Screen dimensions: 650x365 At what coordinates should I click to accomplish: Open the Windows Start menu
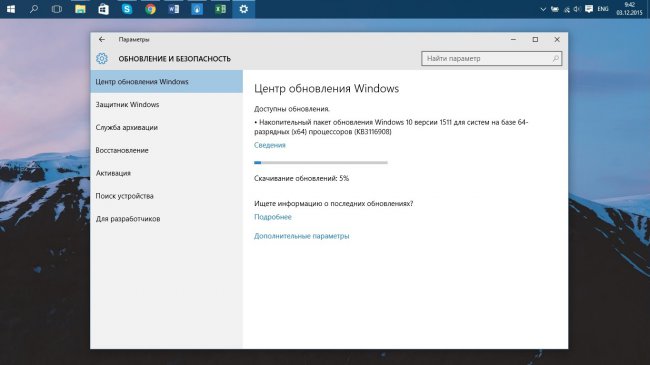click(11, 9)
